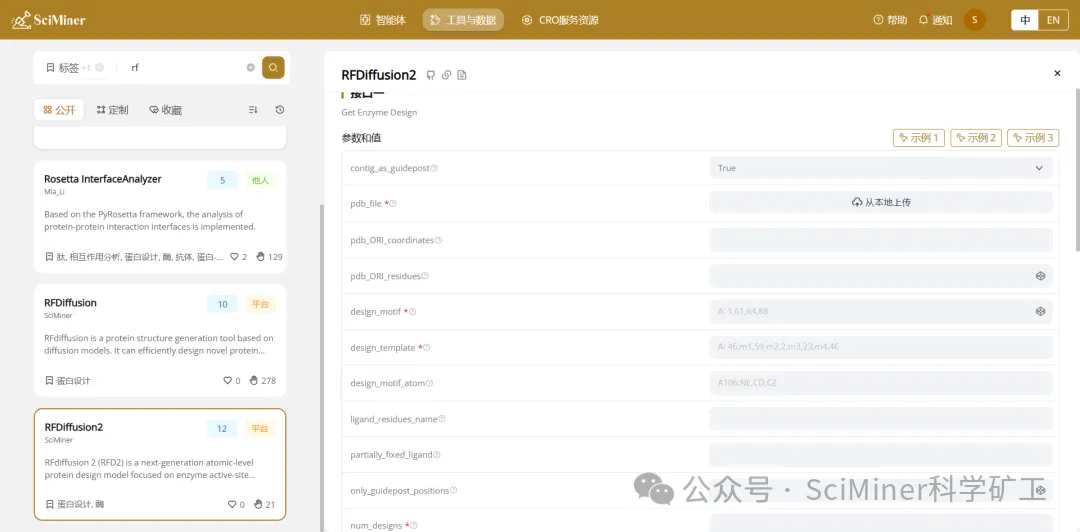
Task: Click the notification bell icon
Action: (x=924, y=20)
